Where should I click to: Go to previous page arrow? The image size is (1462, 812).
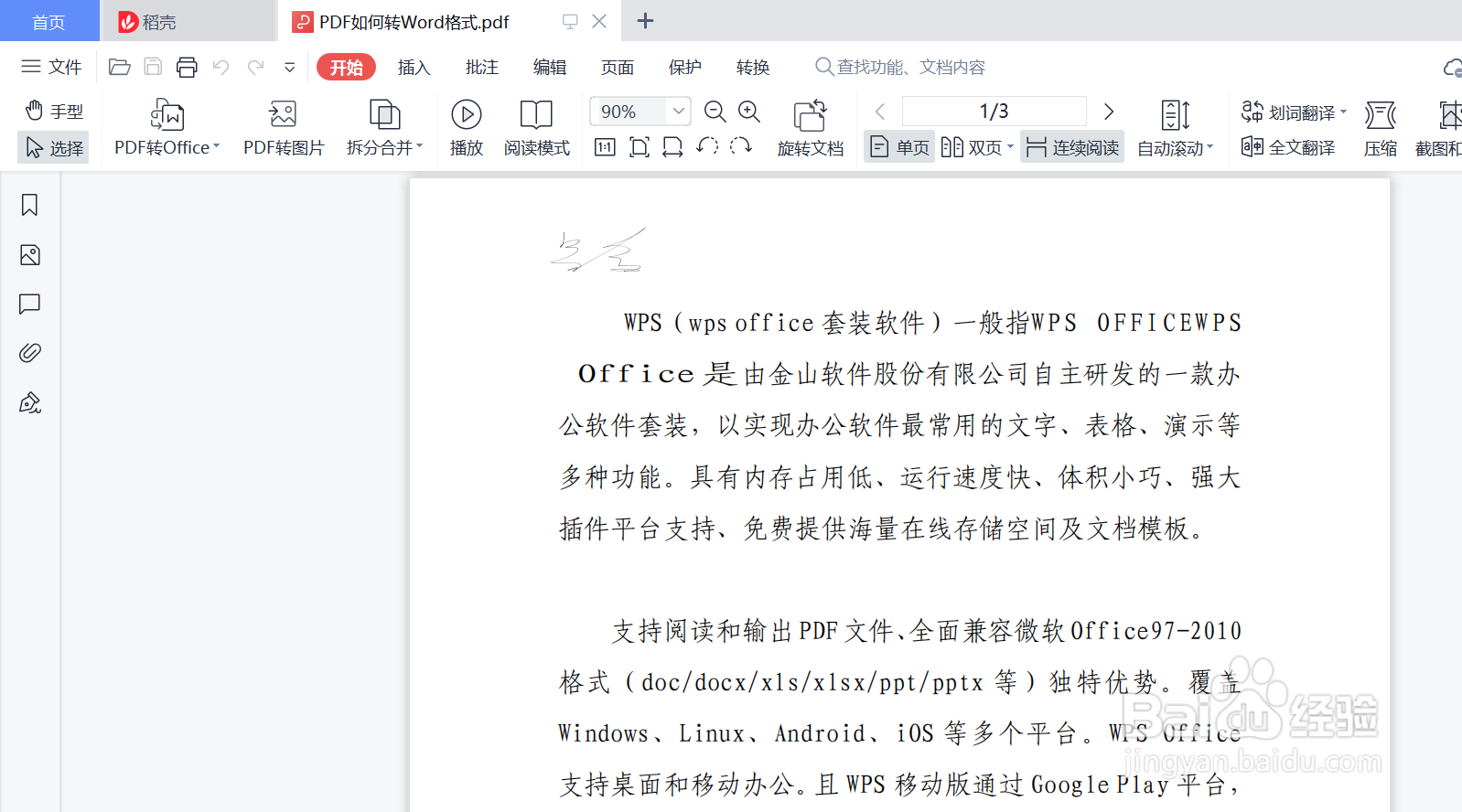tap(880, 112)
